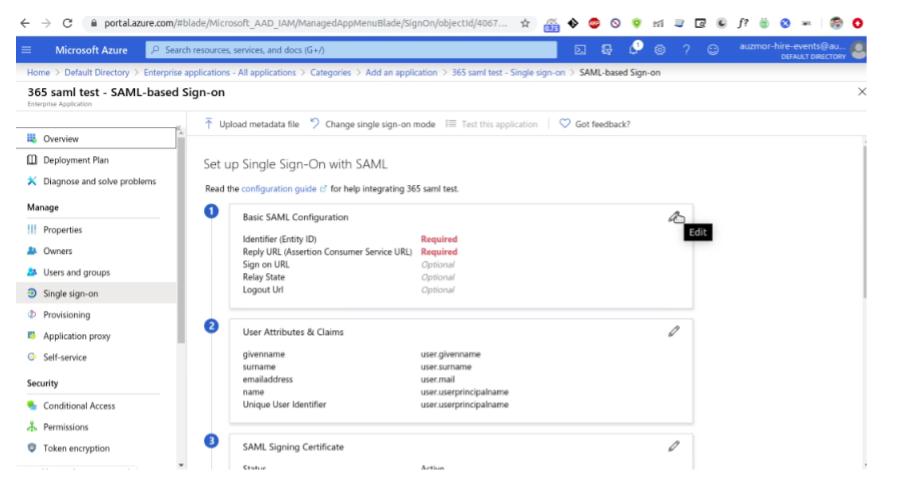The width and height of the screenshot is (899, 485).
Task: Open portal settings gear
Action: pyautogui.click(x=660, y=50)
